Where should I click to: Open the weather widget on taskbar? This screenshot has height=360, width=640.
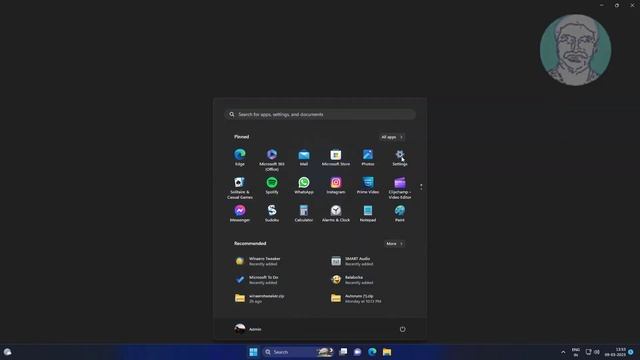click(x=8, y=352)
